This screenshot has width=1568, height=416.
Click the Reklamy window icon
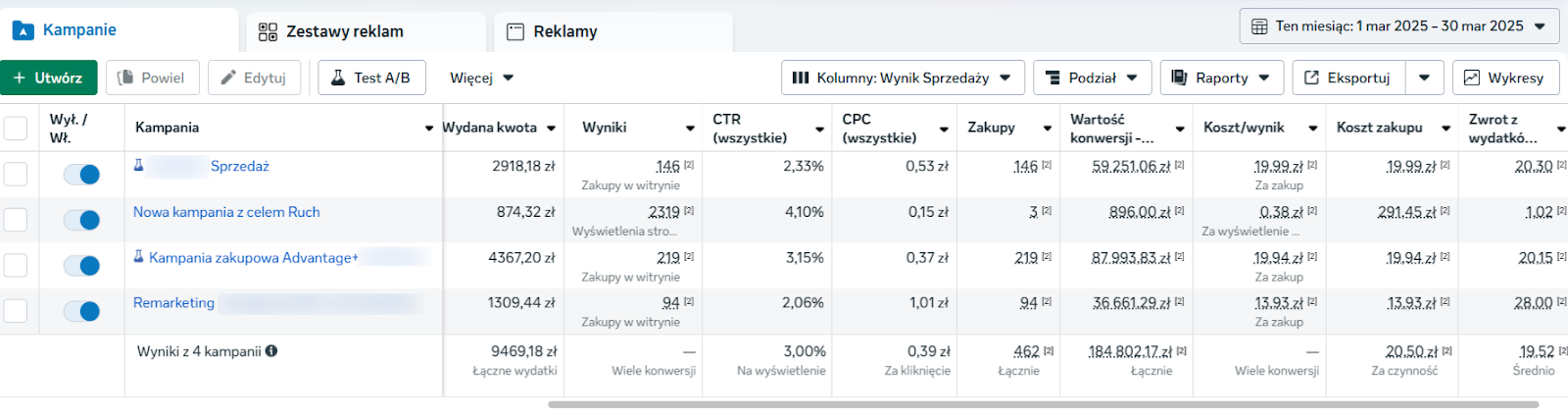(515, 31)
